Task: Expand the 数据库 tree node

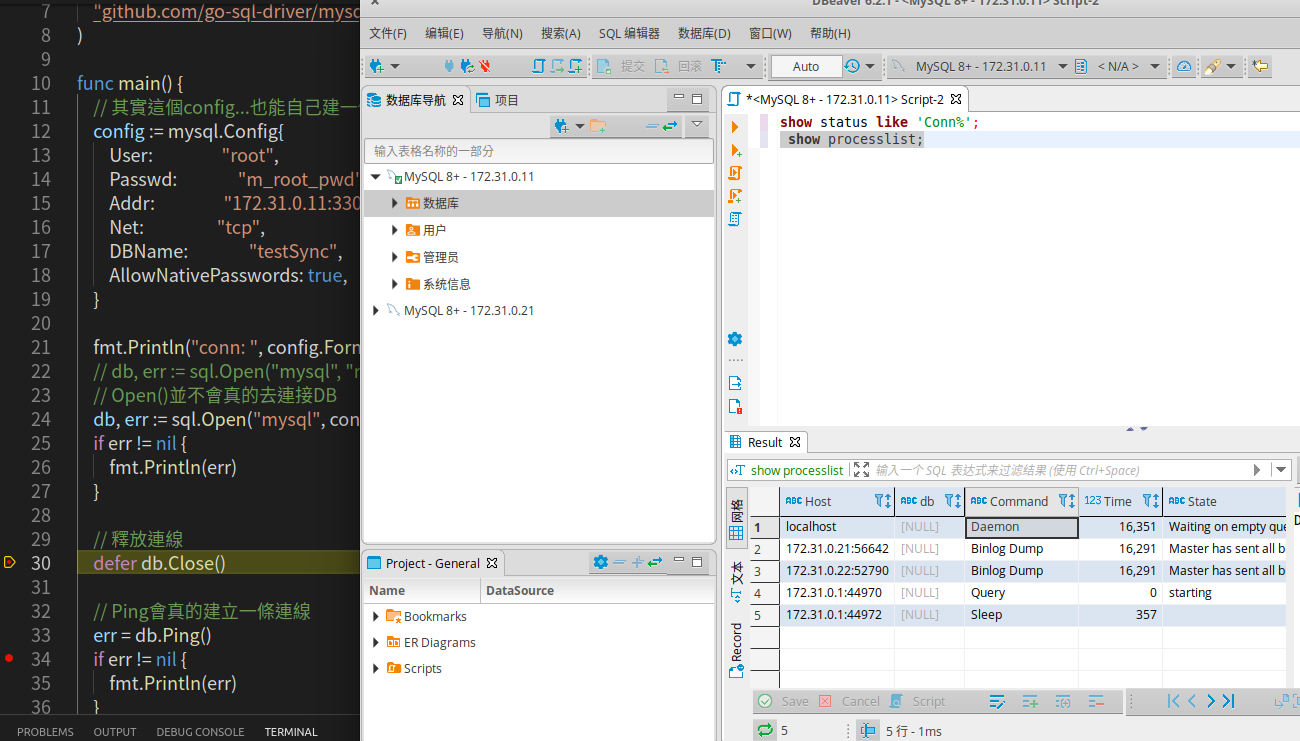Action: click(395, 203)
